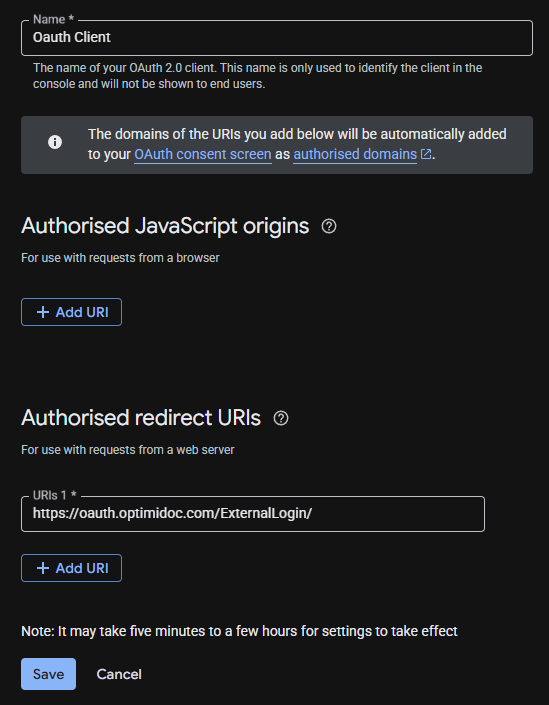Image resolution: width=549 pixels, height=705 pixels.
Task: Add another authorised redirect URI
Action: (x=71, y=568)
